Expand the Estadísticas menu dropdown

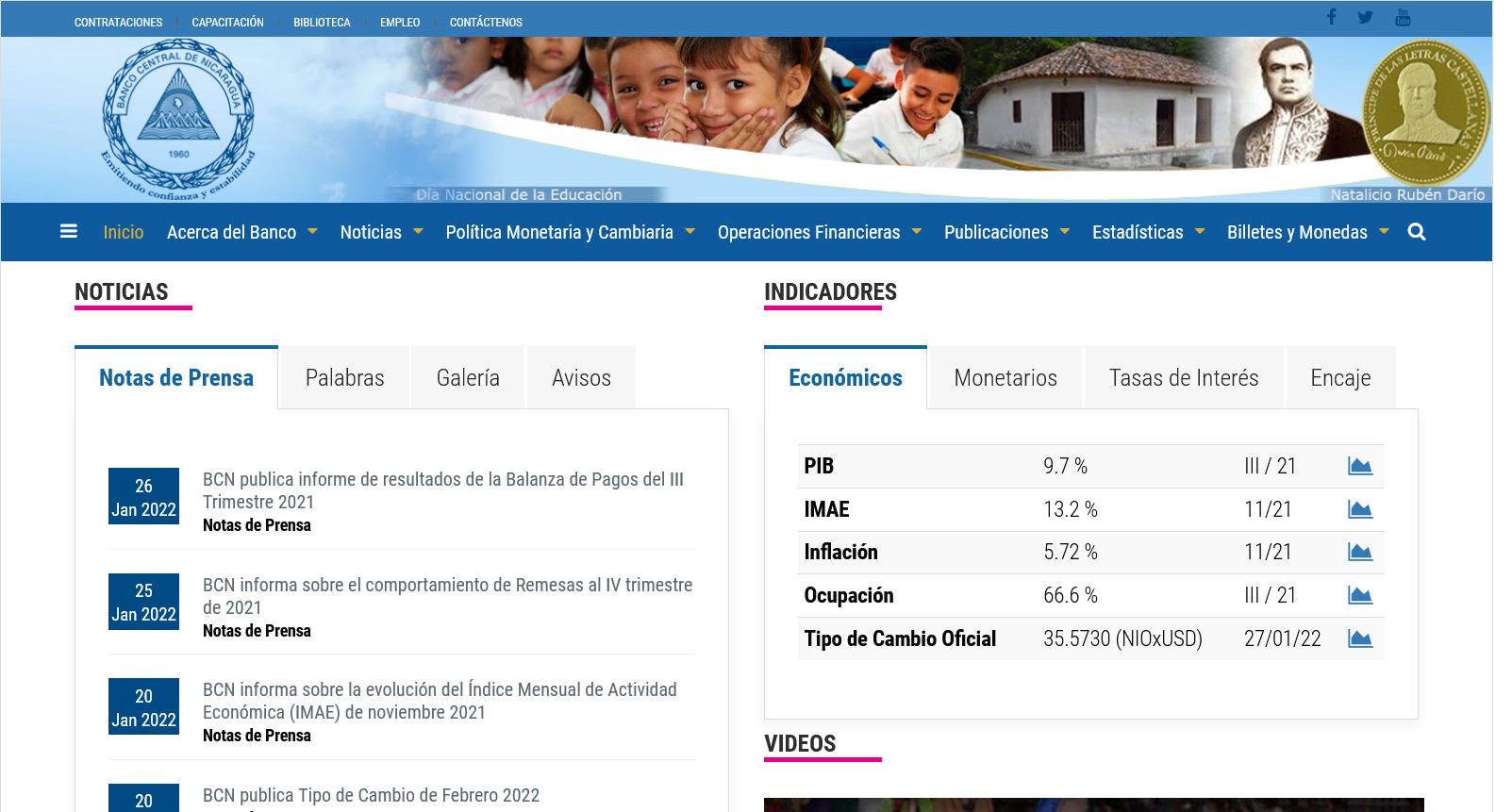1148,232
